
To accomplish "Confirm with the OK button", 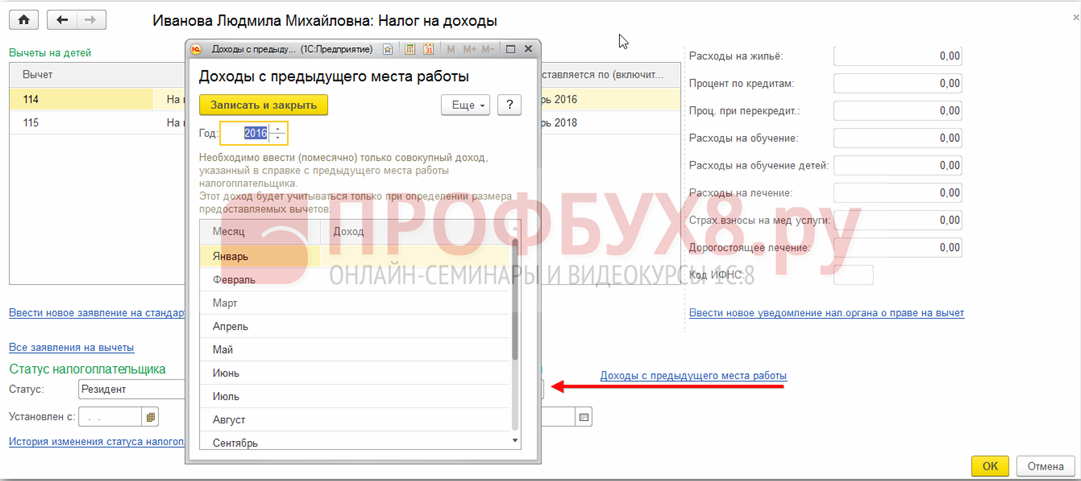I will 990,466.
